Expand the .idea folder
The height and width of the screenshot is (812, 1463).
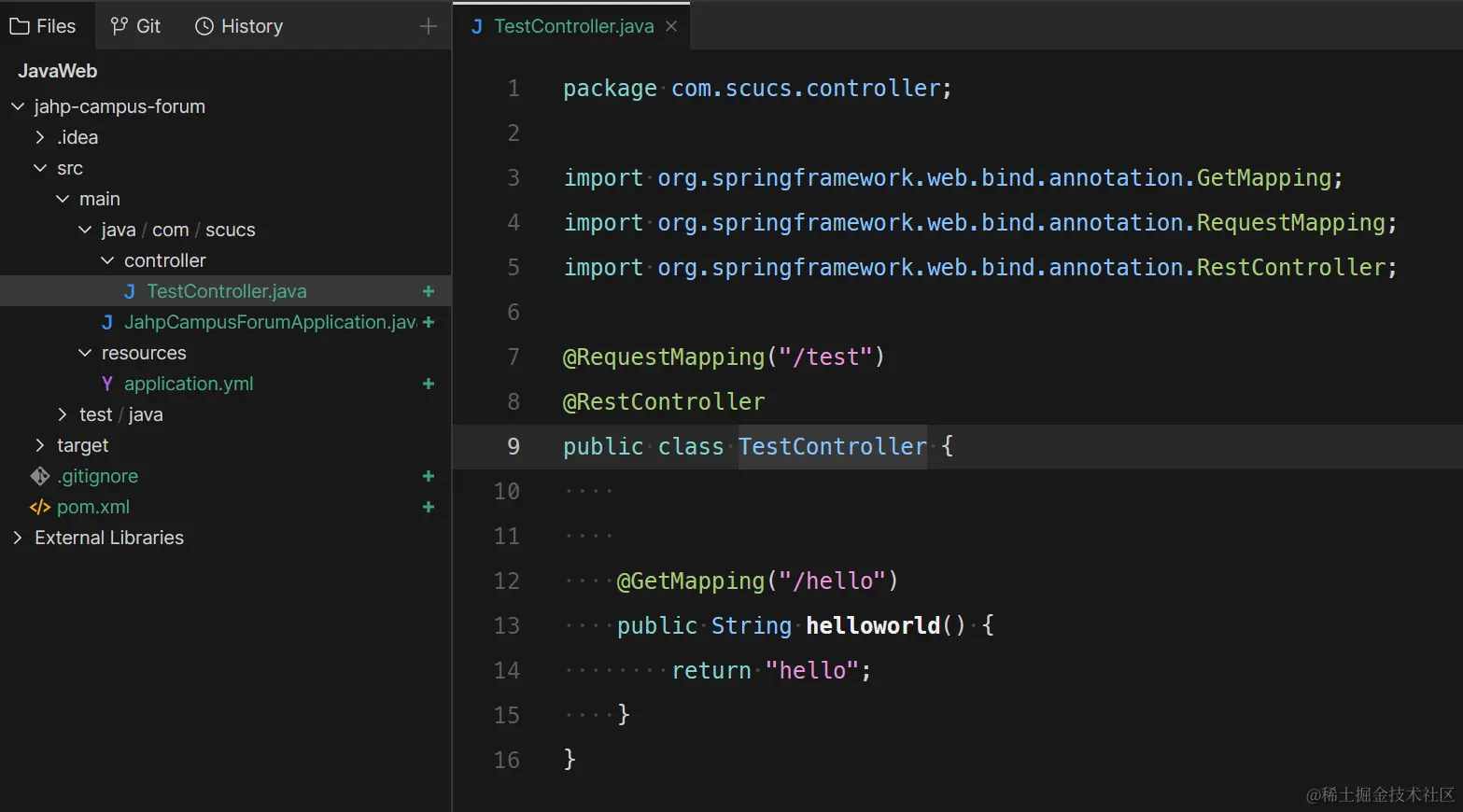click(x=39, y=136)
